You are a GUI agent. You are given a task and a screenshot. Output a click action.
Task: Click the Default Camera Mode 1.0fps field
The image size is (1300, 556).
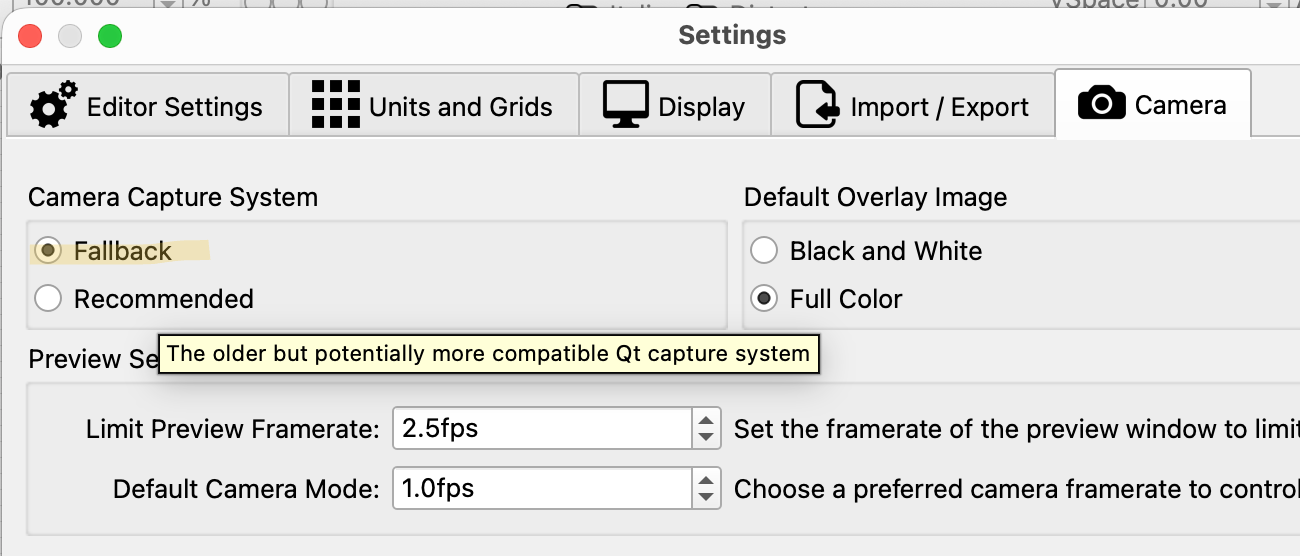pyautogui.click(x=540, y=489)
